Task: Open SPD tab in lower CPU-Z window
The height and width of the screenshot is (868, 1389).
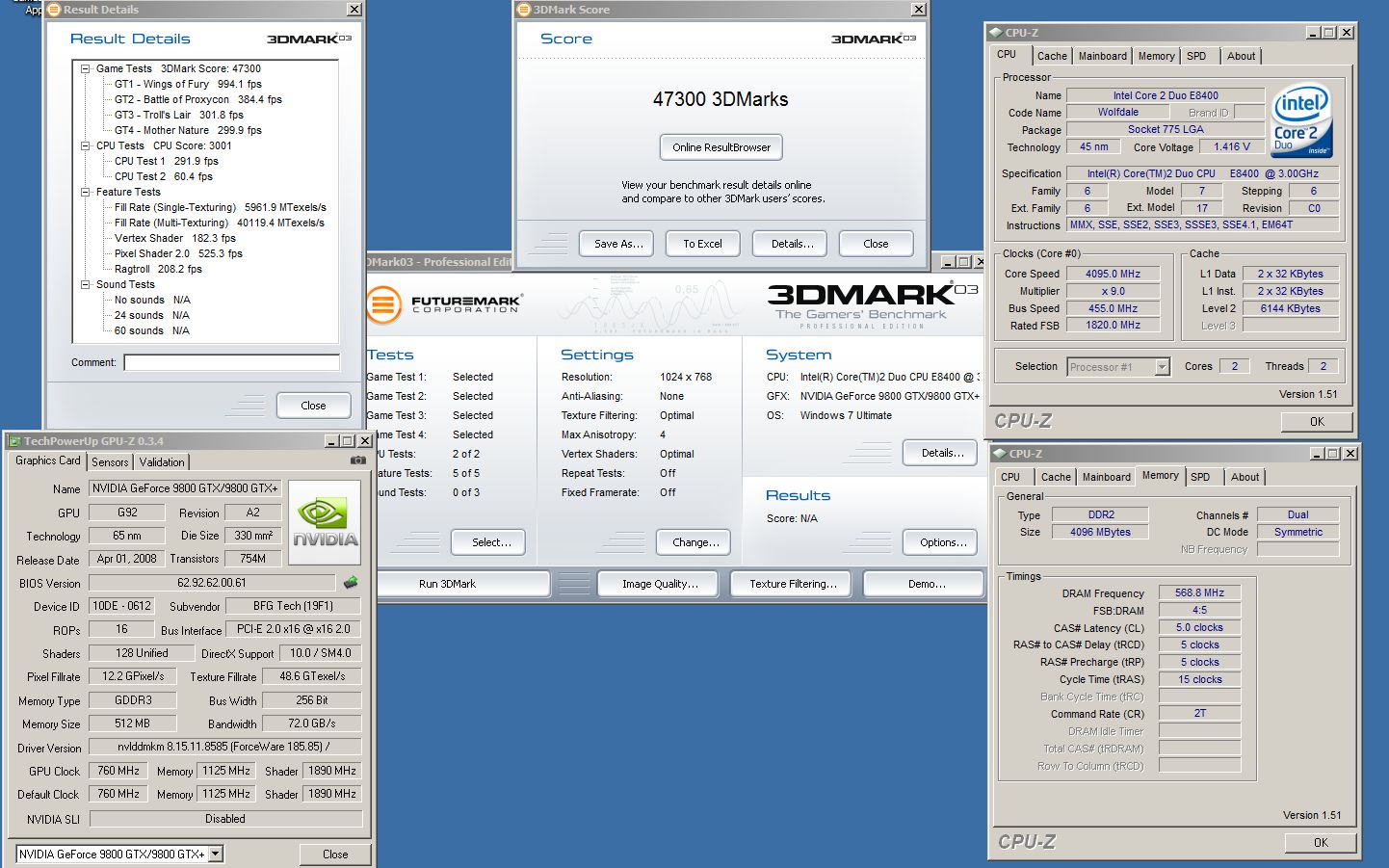Action: pyautogui.click(x=1200, y=477)
